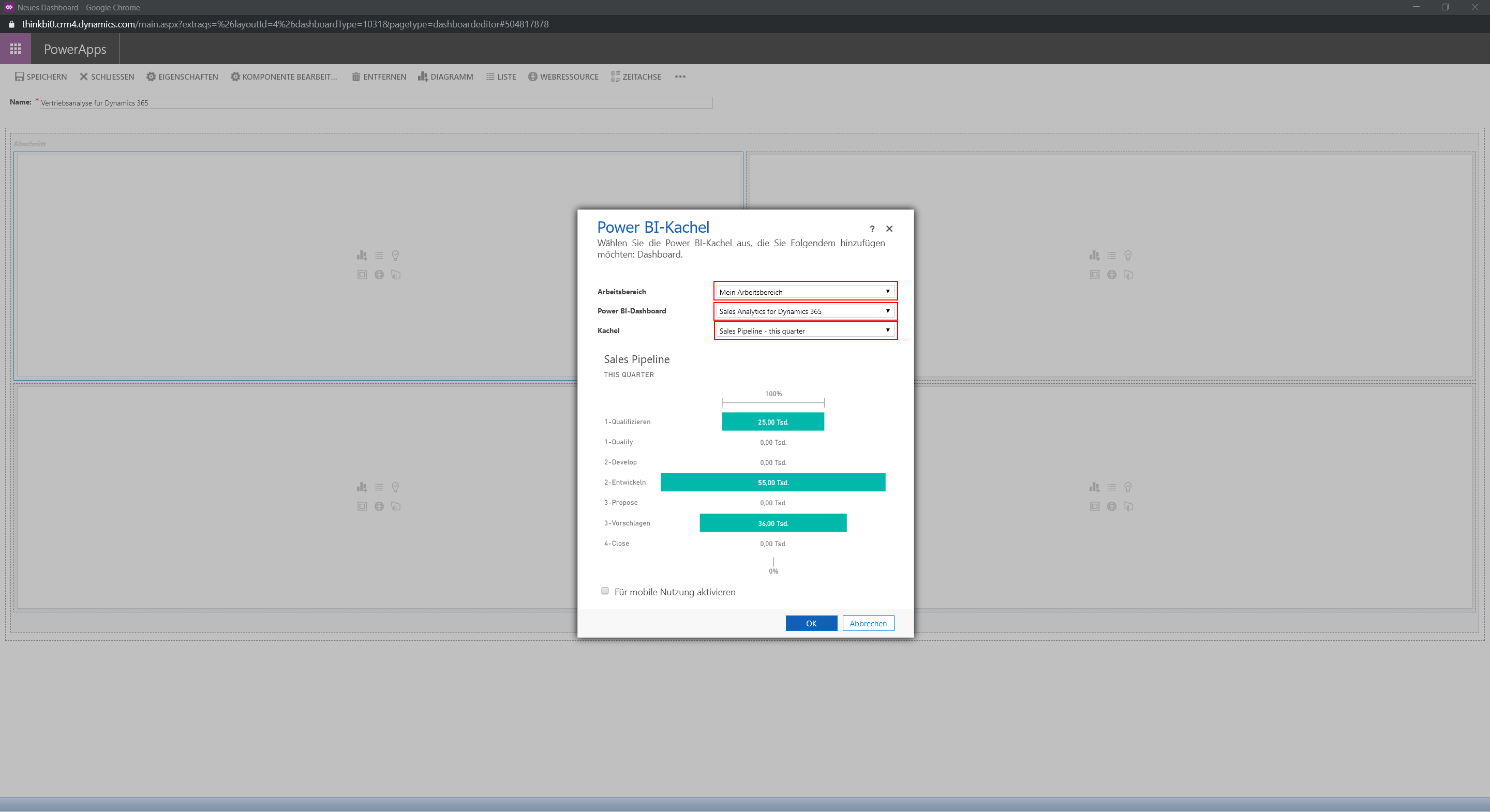Click ZEITACHSE in the toolbar
Screen dimensions: 1490x812
[636, 77]
